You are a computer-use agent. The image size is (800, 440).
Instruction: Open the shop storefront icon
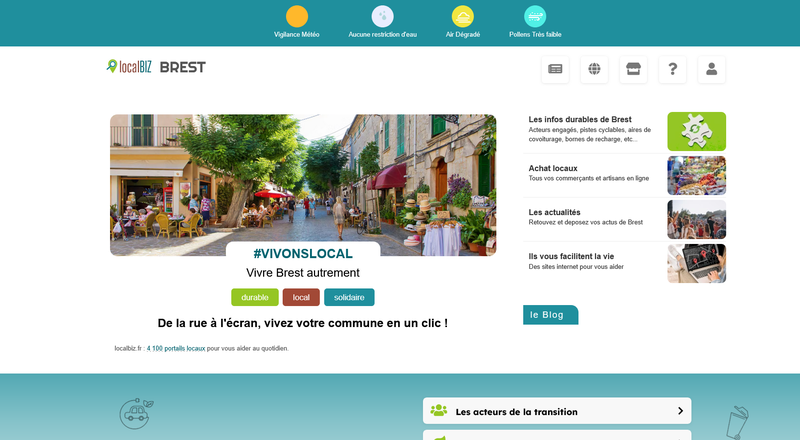pyautogui.click(x=633, y=69)
